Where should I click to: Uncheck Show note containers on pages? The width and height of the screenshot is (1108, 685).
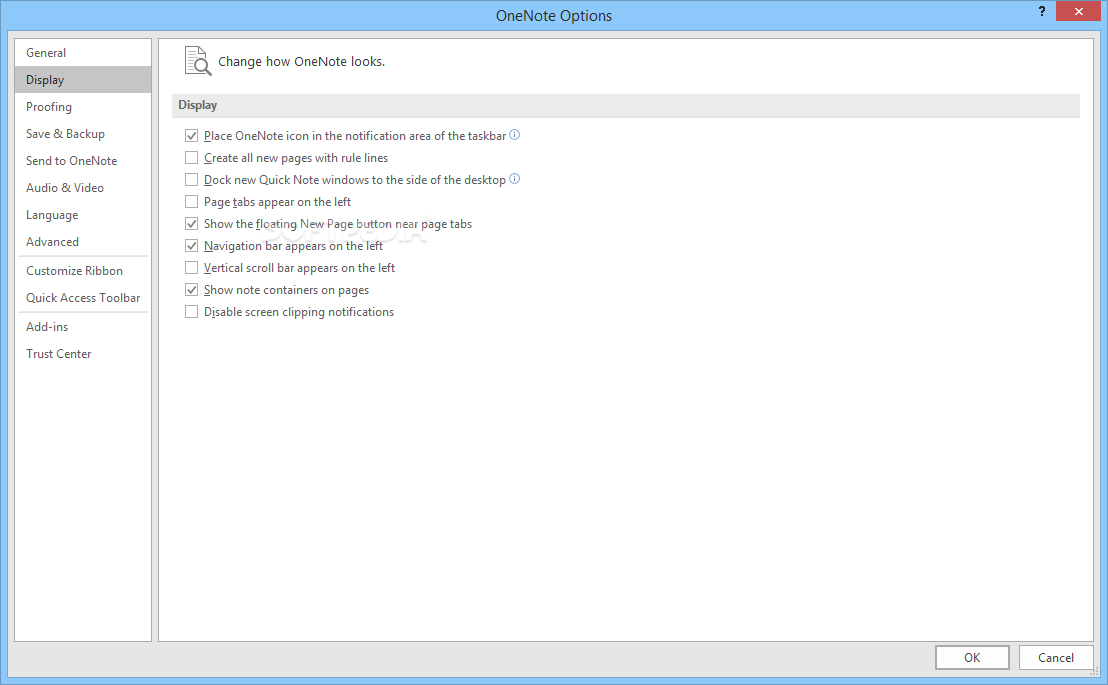pos(191,290)
